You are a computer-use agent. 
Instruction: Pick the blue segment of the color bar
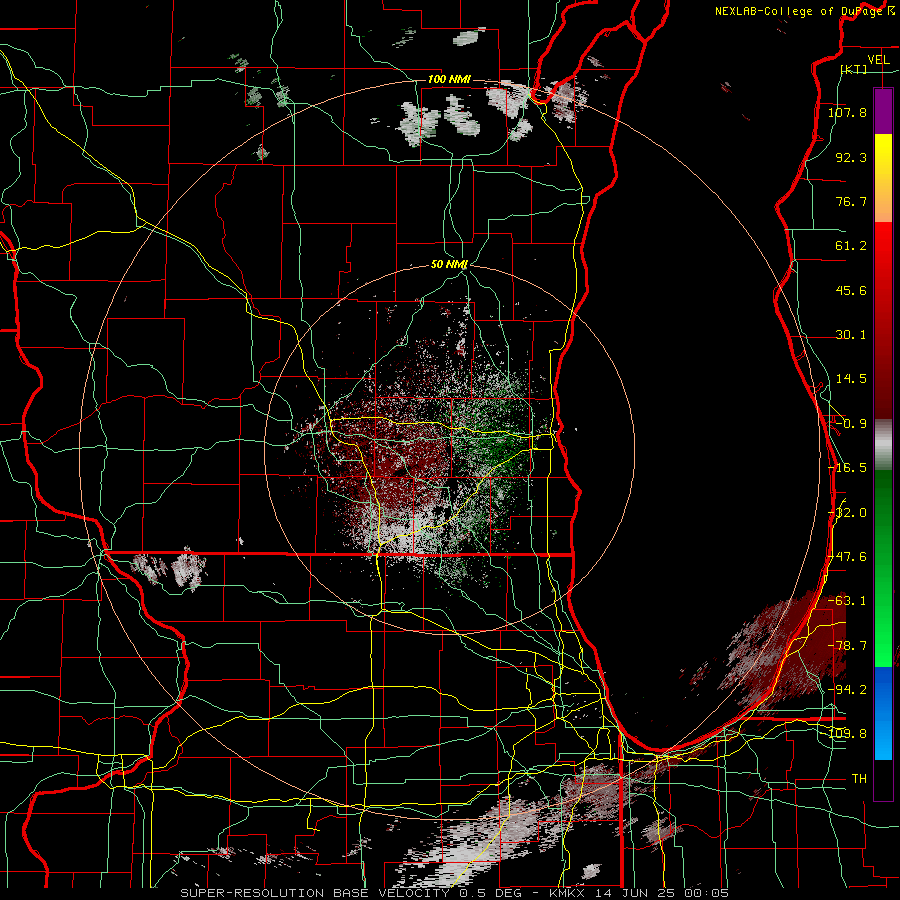(x=883, y=713)
